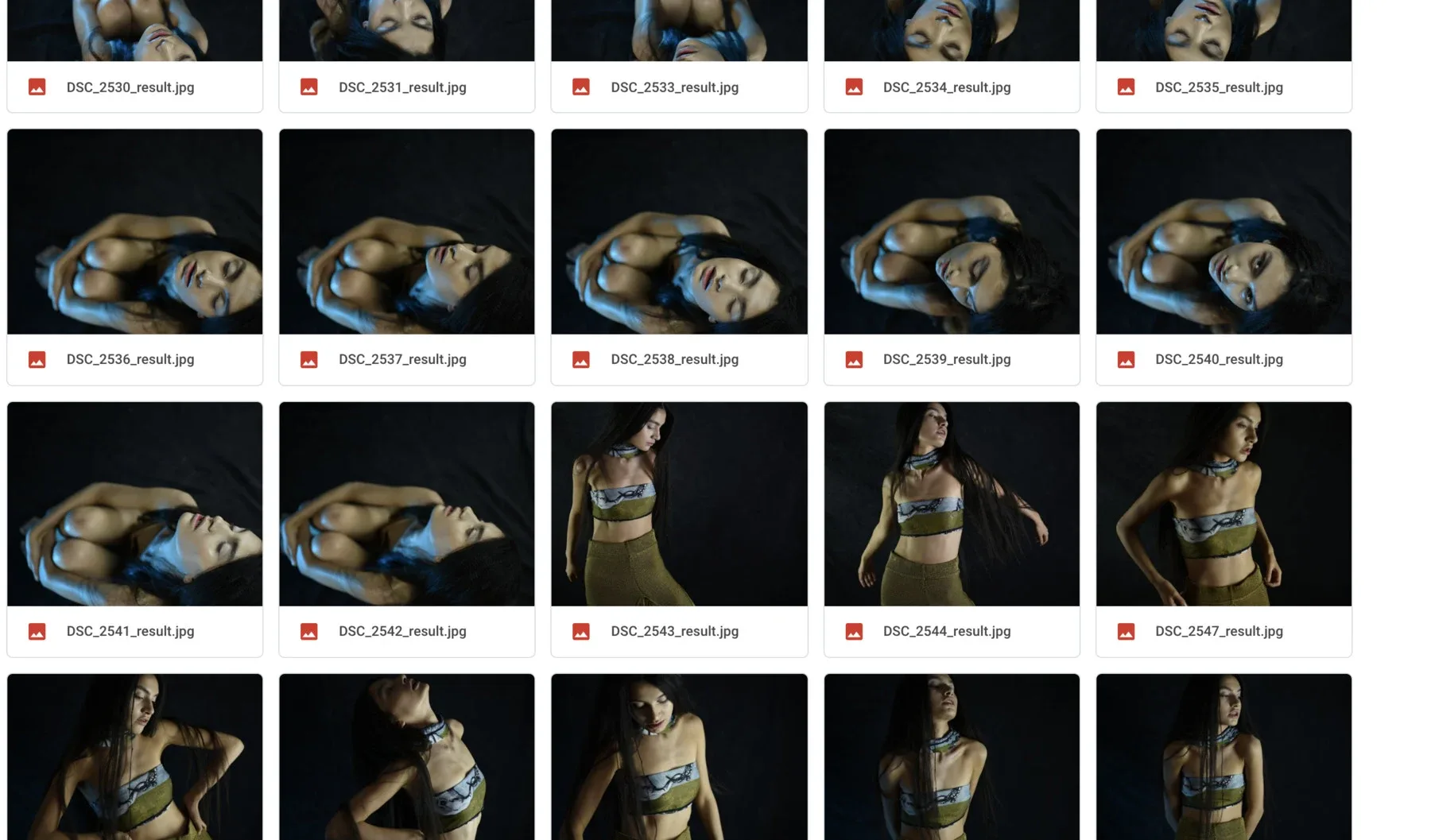Click the image icon beside DSC_2535_result.jpg

point(1126,87)
